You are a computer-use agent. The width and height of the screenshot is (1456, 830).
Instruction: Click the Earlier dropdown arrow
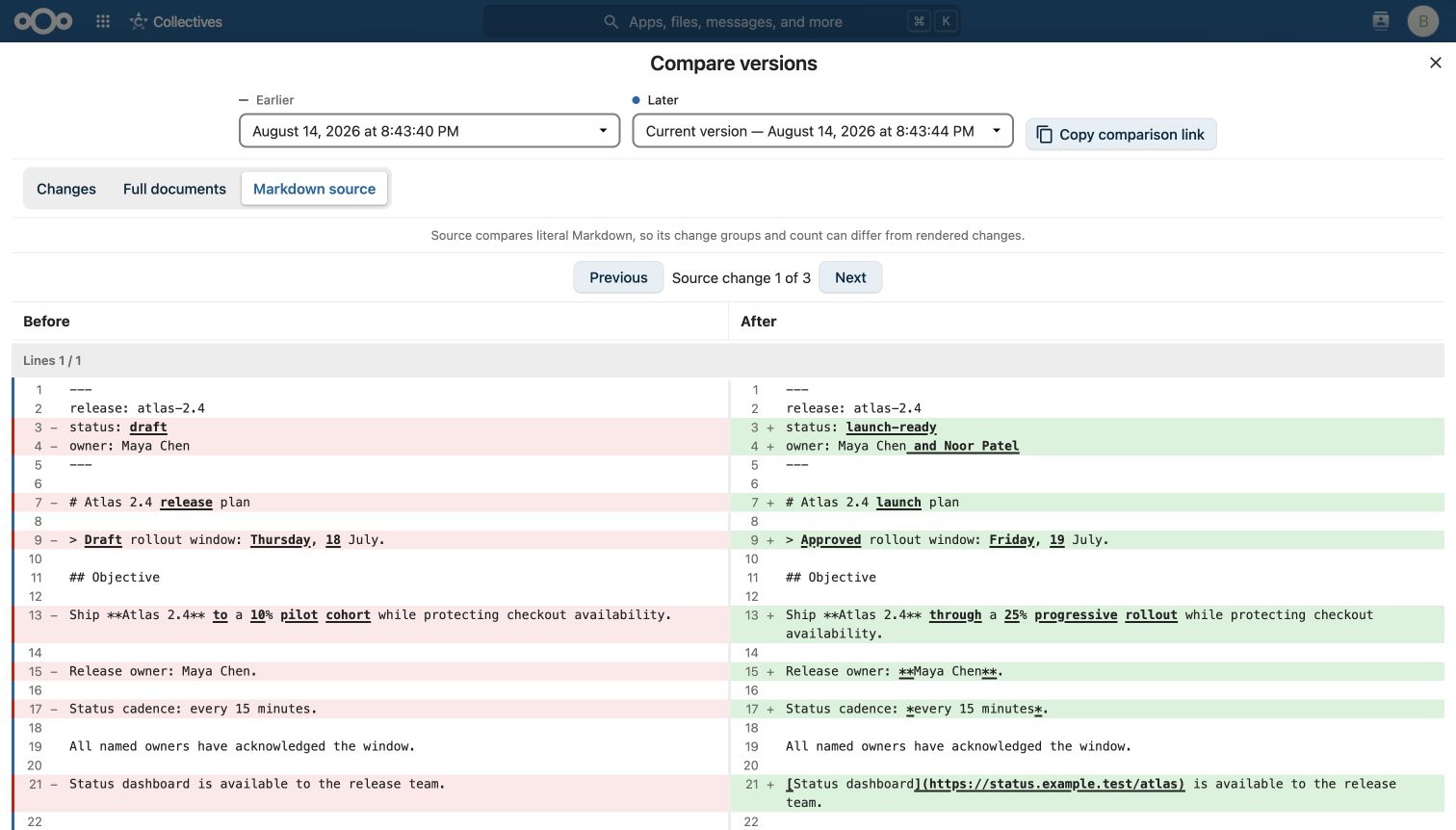point(603,131)
